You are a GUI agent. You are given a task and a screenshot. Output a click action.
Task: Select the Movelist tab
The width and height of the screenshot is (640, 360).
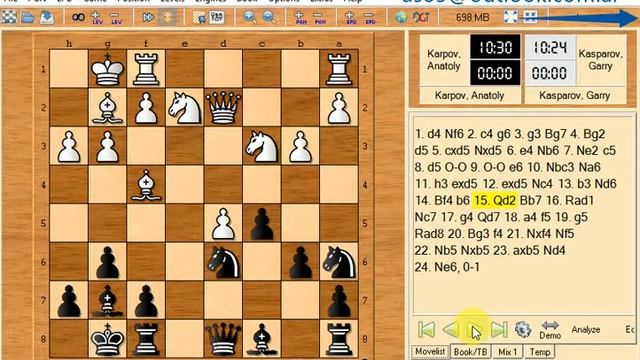pos(430,351)
